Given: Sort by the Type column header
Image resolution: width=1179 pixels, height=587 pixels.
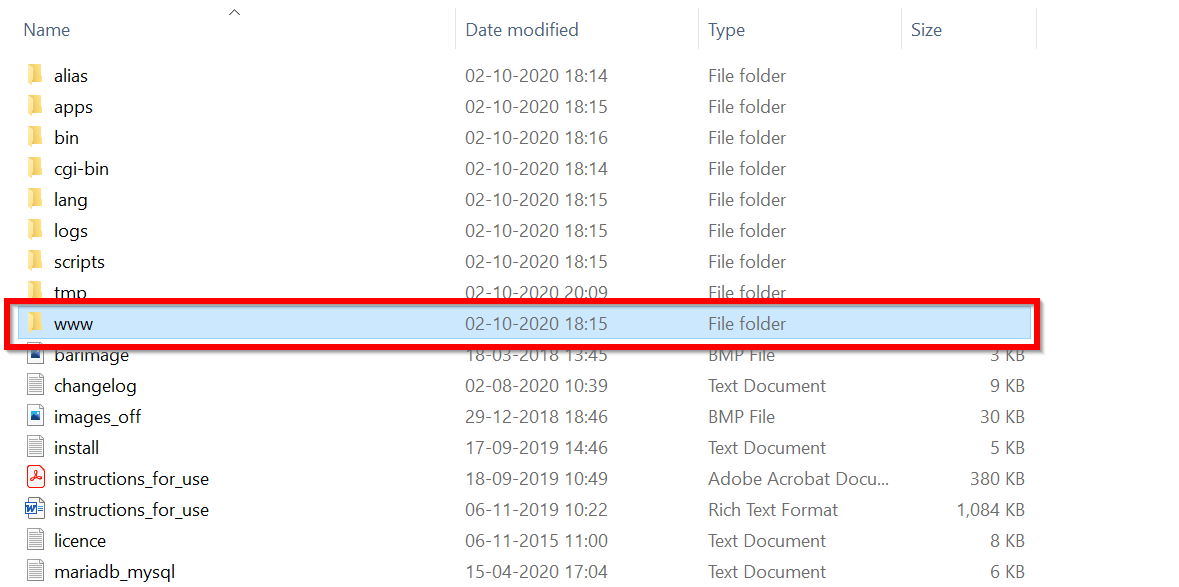Looking at the screenshot, I should (x=726, y=29).
